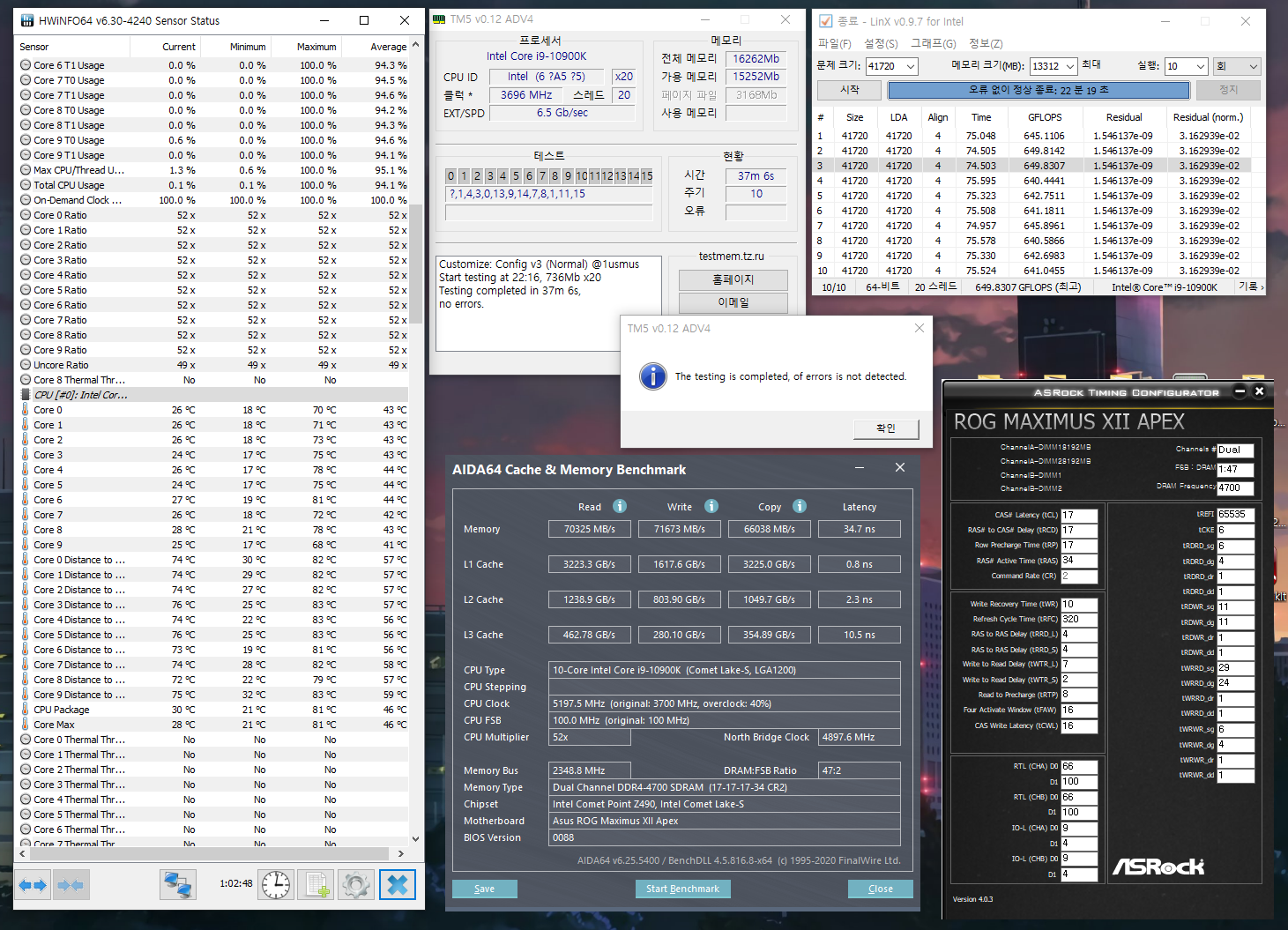Screen dimensions: 1288x930
Task: Click the thermometer icon of the CPU Package row
Action: [26, 710]
